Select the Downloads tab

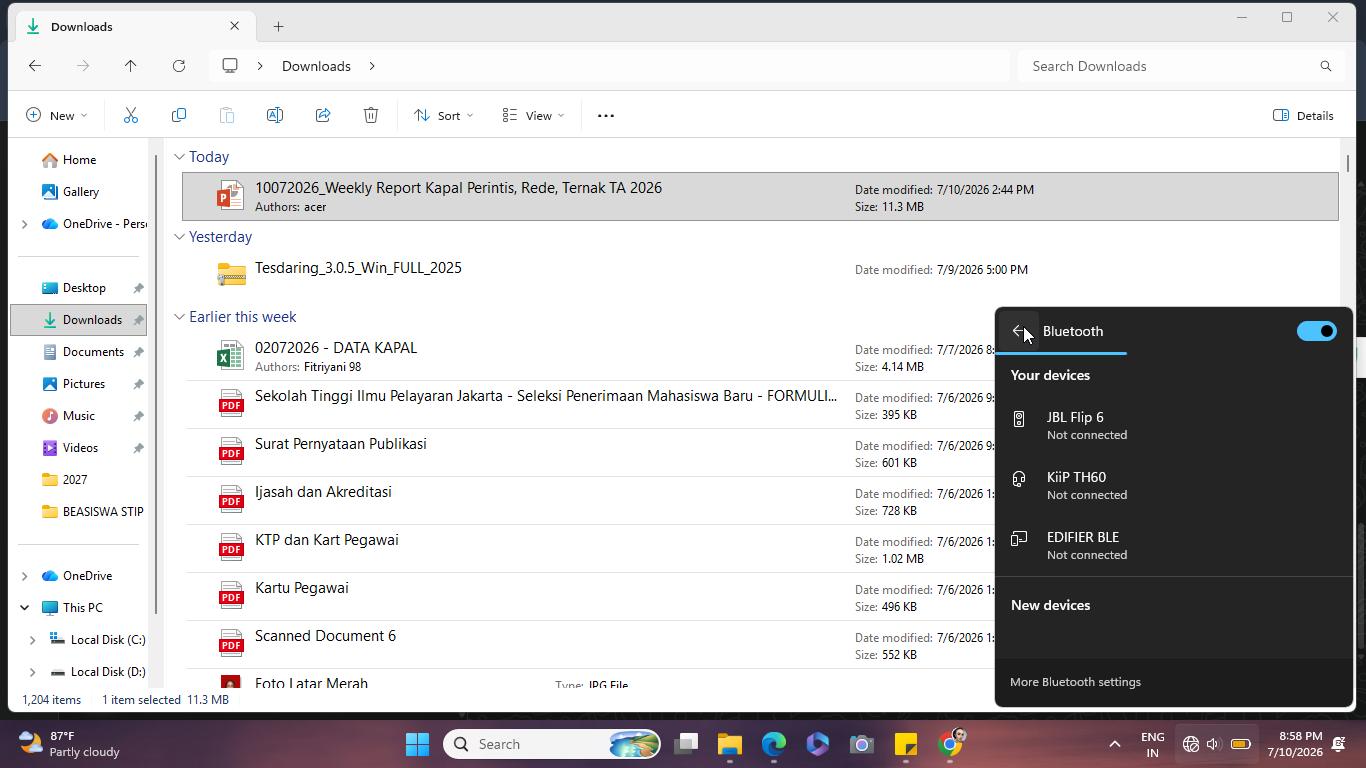pyautogui.click(x=133, y=26)
